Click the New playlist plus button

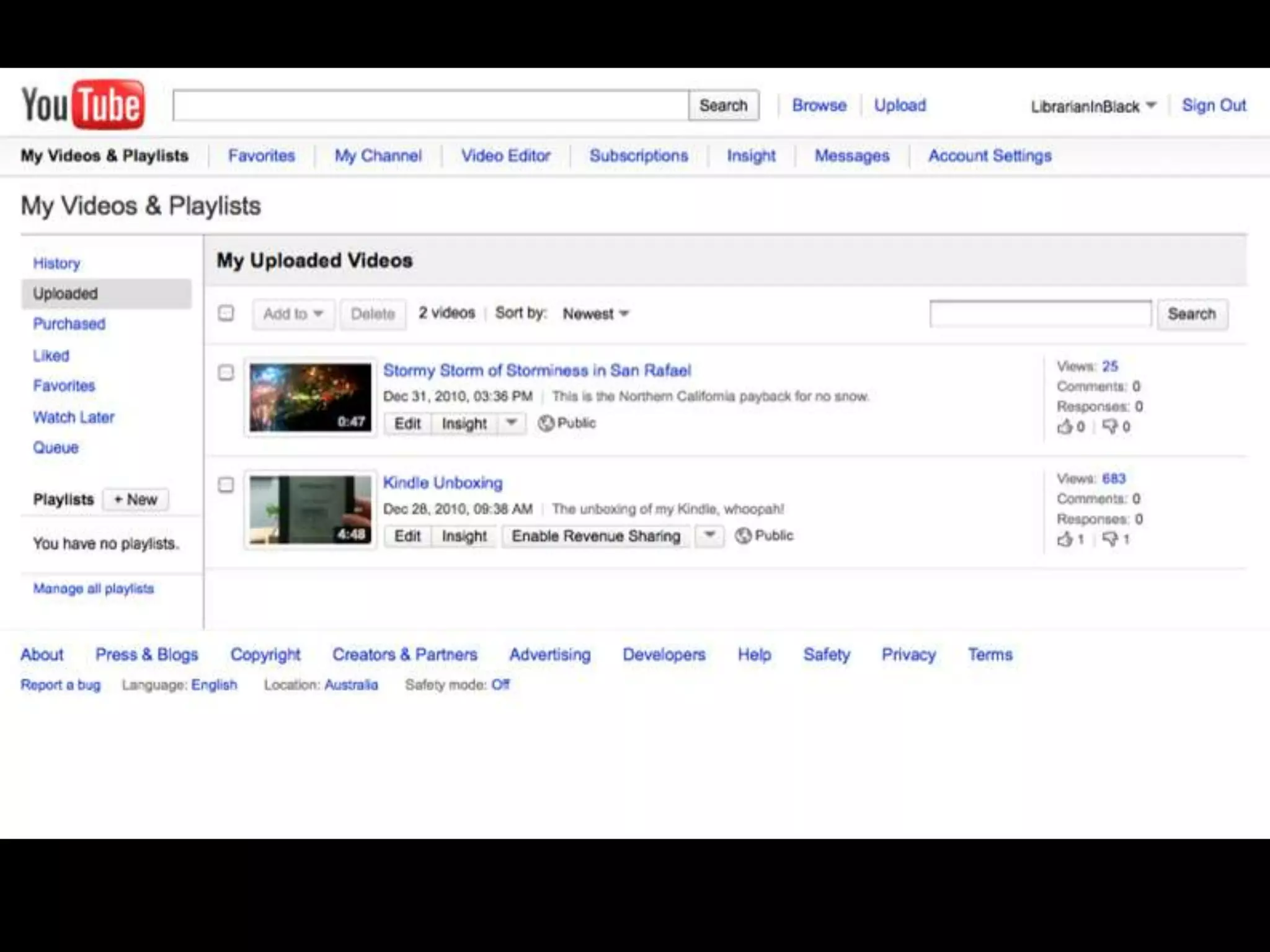(x=136, y=500)
